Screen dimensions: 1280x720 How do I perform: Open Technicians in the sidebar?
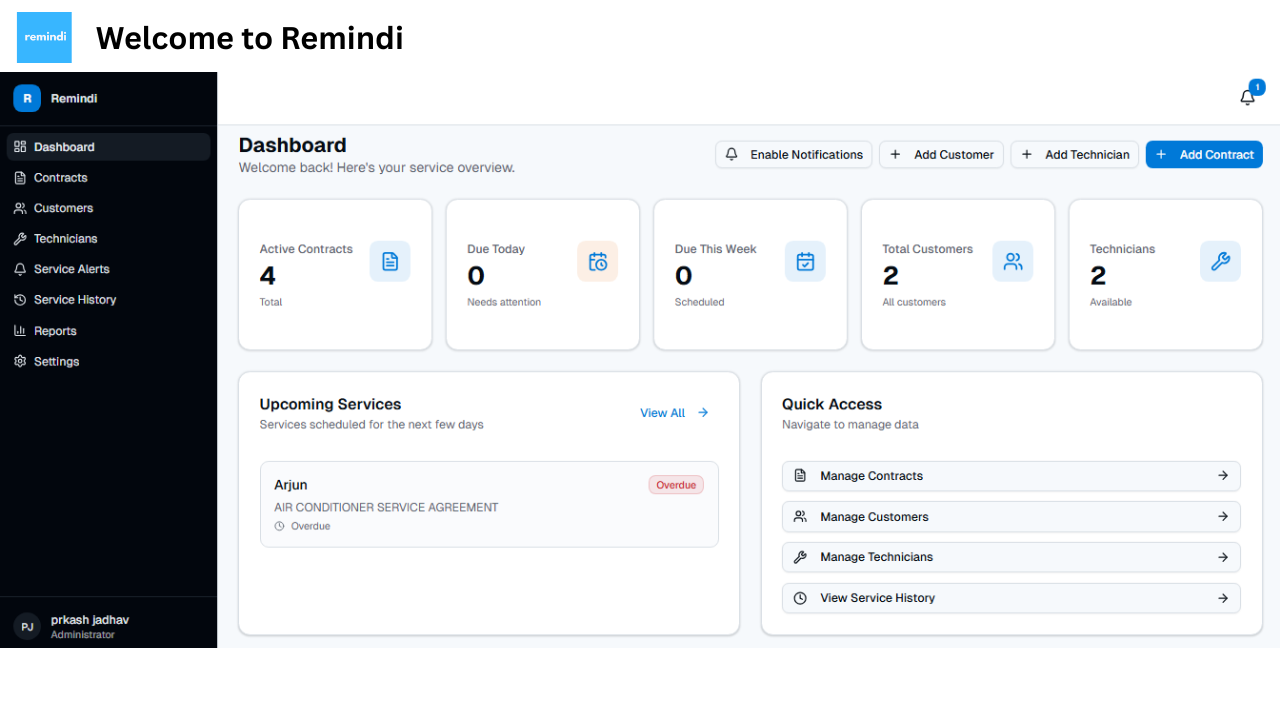coord(108,239)
